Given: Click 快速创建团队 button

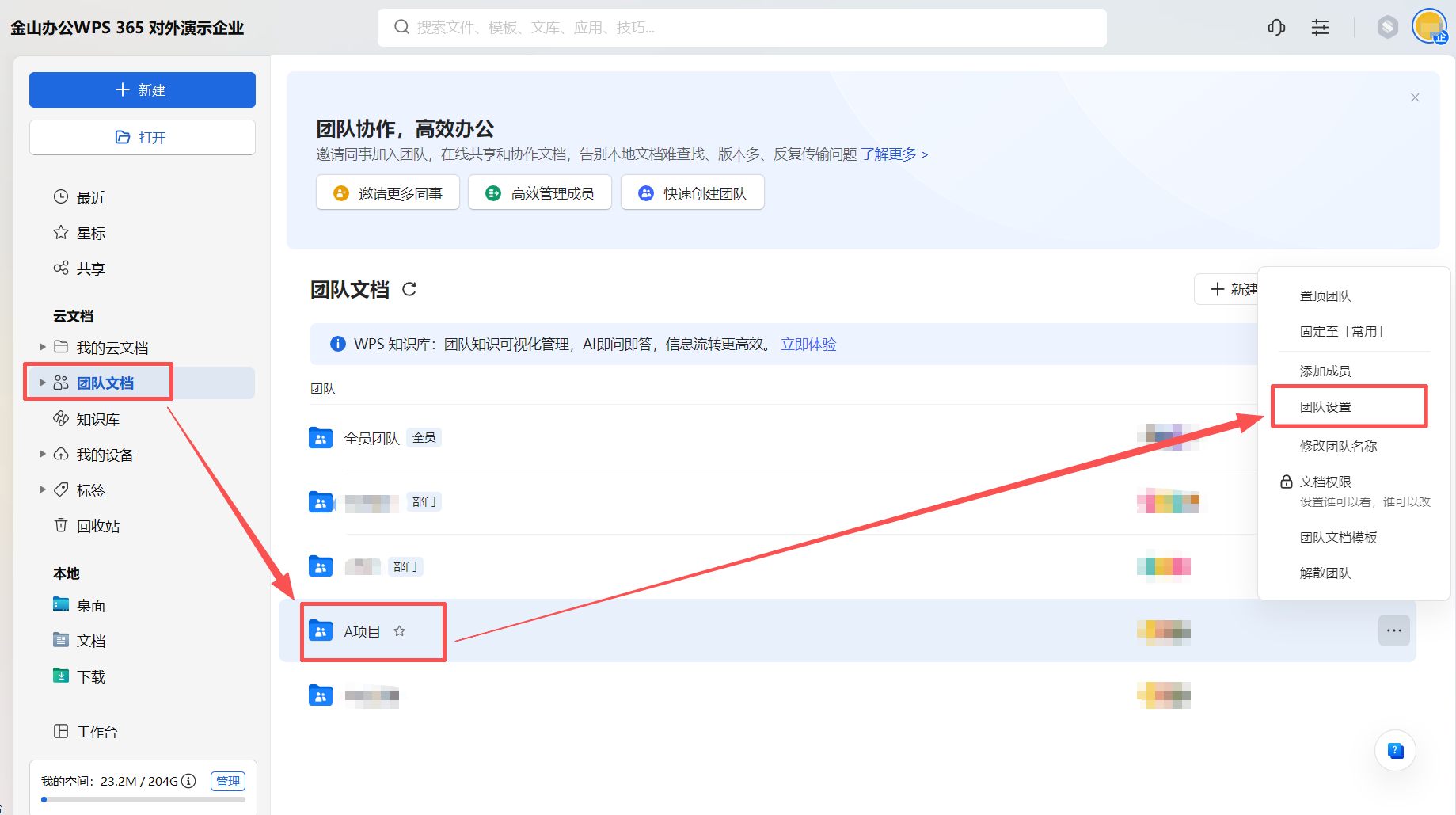Looking at the screenshot, I should tap(693, 192).
